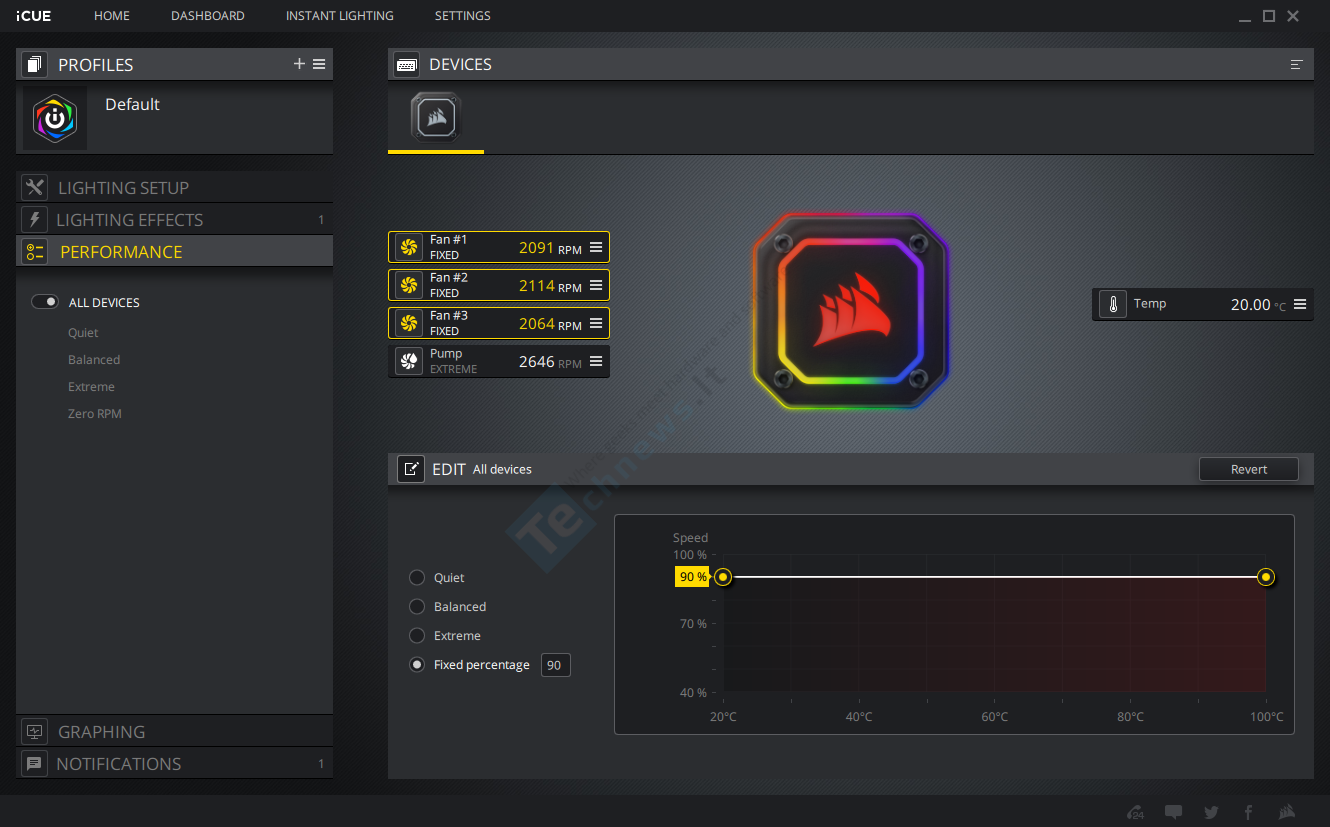Choose Quiet preset in sidebar

tap(83, 332)
